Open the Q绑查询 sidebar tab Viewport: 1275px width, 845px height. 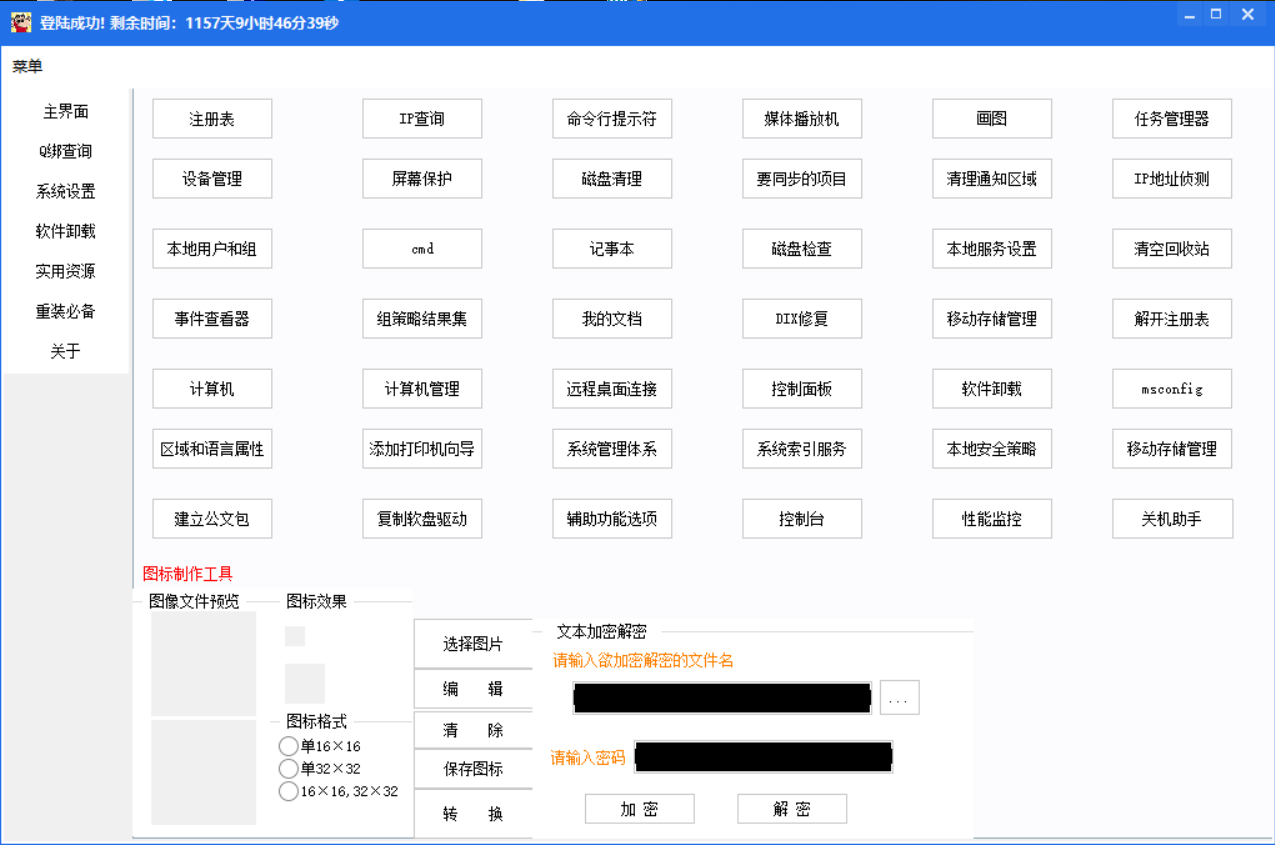tap(66, 151)
